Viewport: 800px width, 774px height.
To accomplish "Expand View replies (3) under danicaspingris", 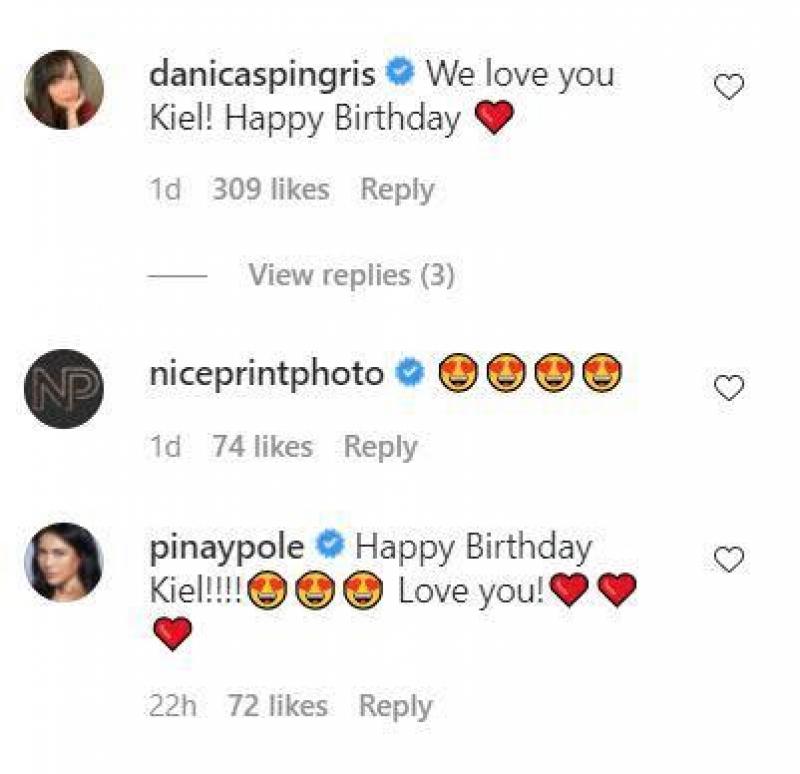I will pos(351,275).
